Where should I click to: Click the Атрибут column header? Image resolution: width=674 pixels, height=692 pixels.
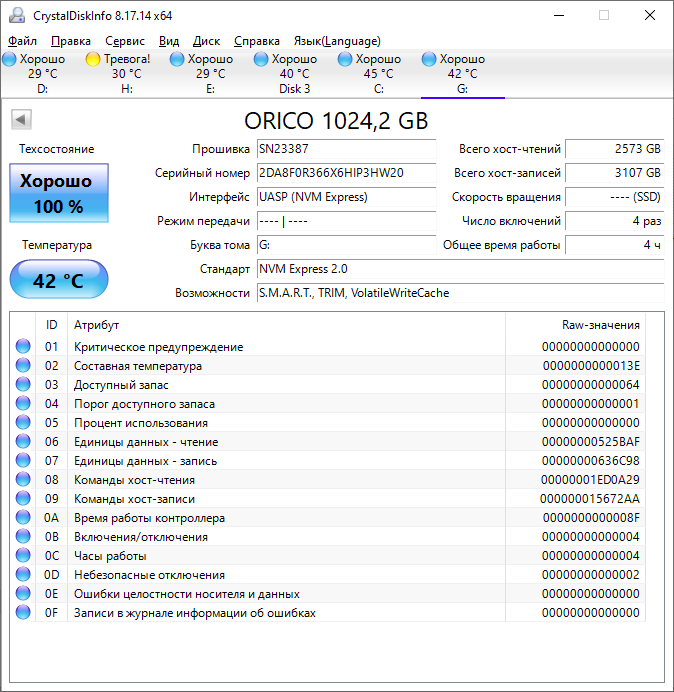pos(286,325)
